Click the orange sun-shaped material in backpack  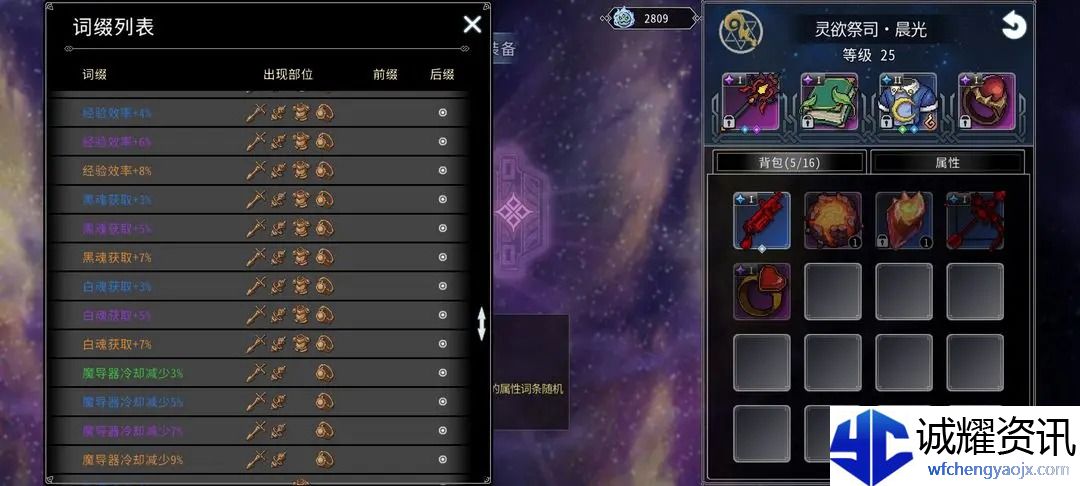833,220
